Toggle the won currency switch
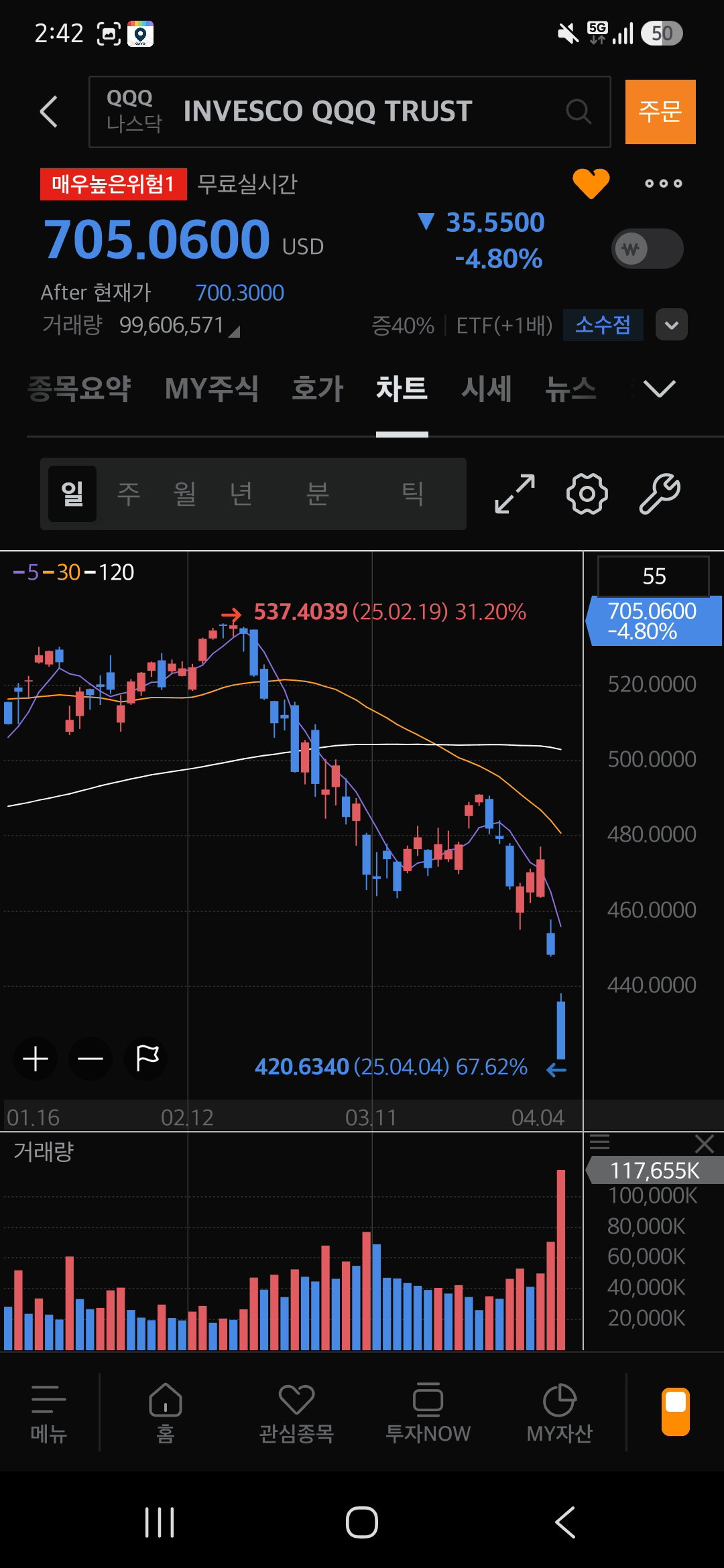 648,249
